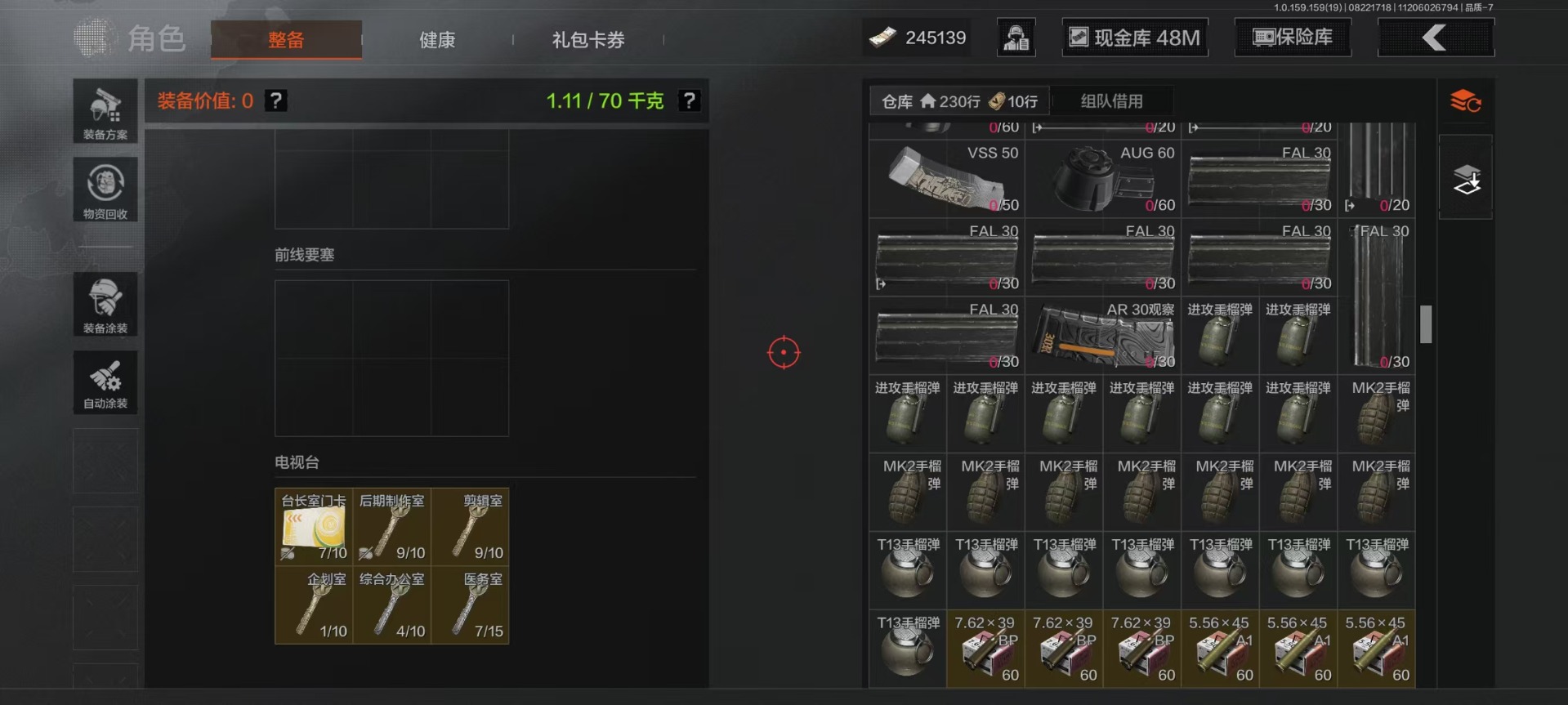Click the help icon beside 装备价值
Screen dimensions: 1568x705
tap(276, 100)
